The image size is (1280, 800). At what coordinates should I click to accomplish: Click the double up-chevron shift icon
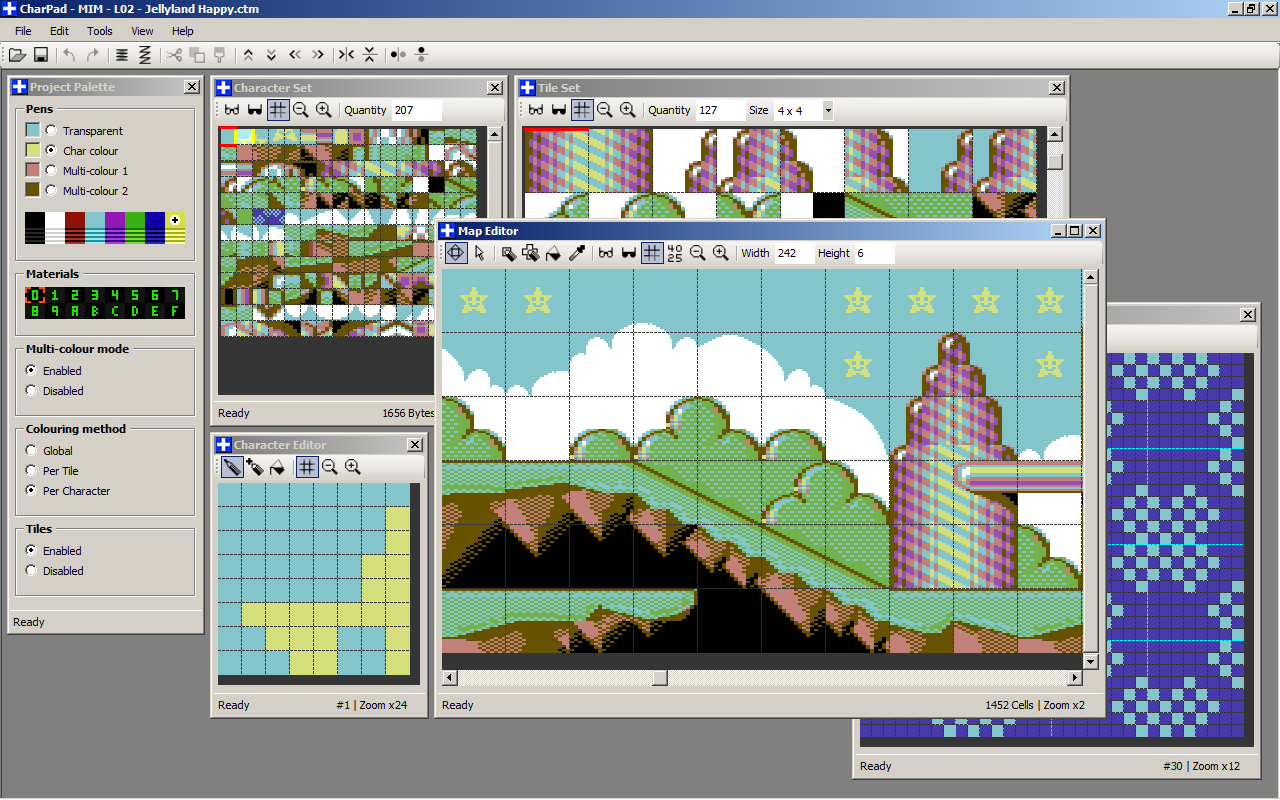click(248, 55)
